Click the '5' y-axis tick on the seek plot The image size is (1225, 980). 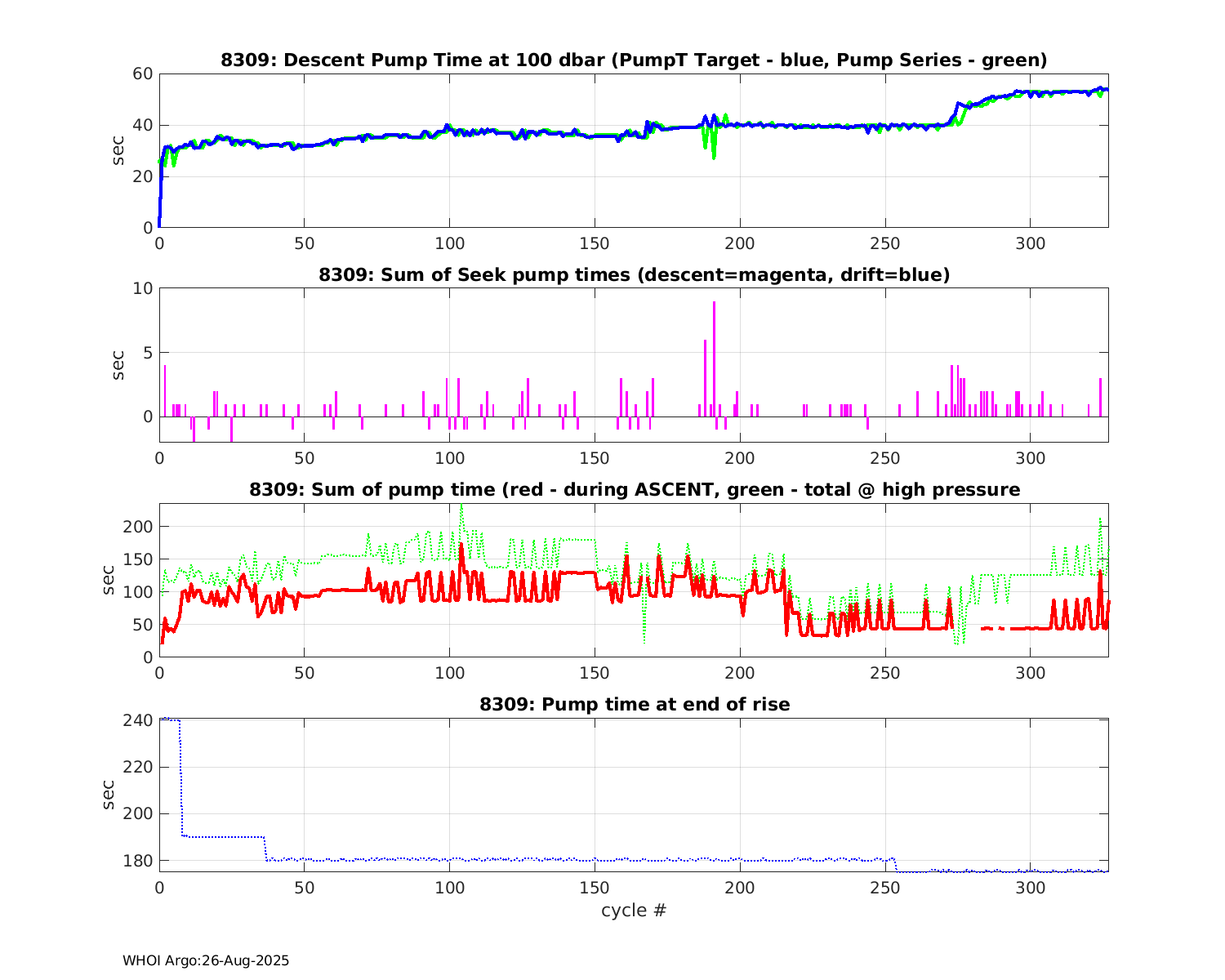(147, 353)
